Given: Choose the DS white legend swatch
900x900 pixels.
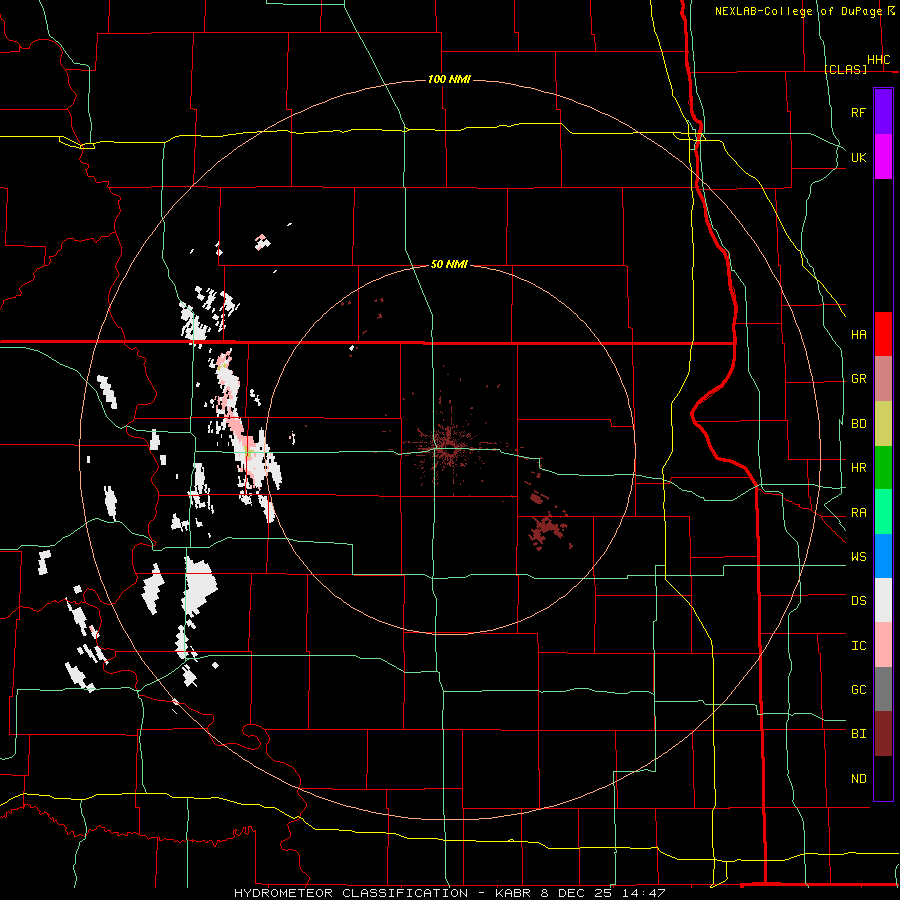Looking at the screenshot, I should [x=883, y=600].
